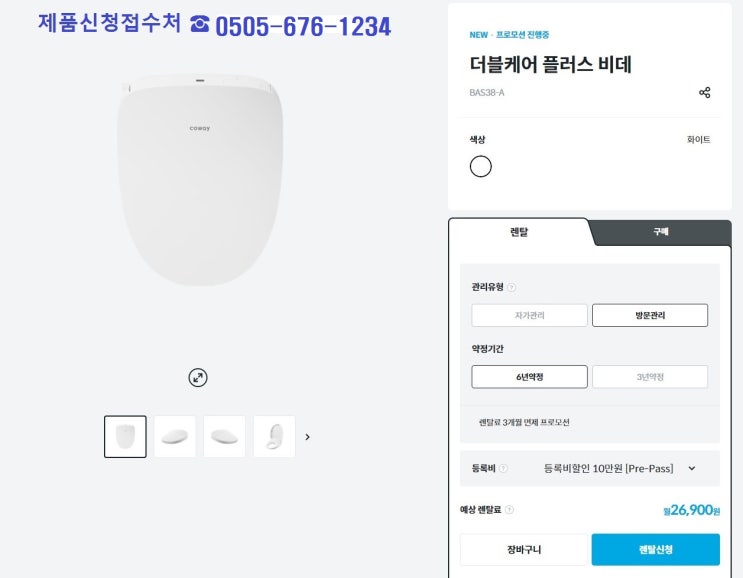Choose the 3년약정 contract period
The height and width of the screenshot is (578, 743).
[649, 377]
